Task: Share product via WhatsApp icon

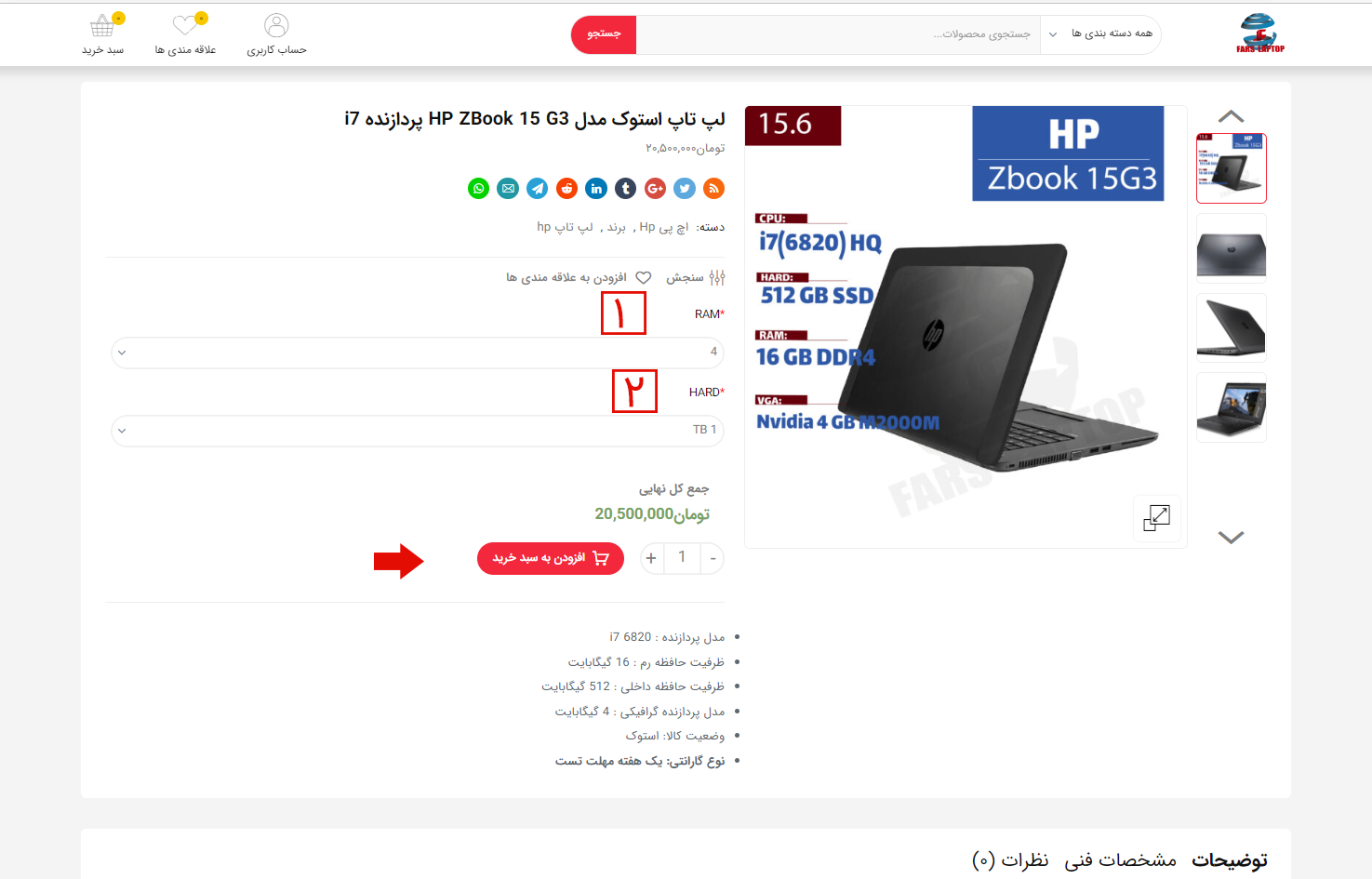Action: tap(478, 189)
